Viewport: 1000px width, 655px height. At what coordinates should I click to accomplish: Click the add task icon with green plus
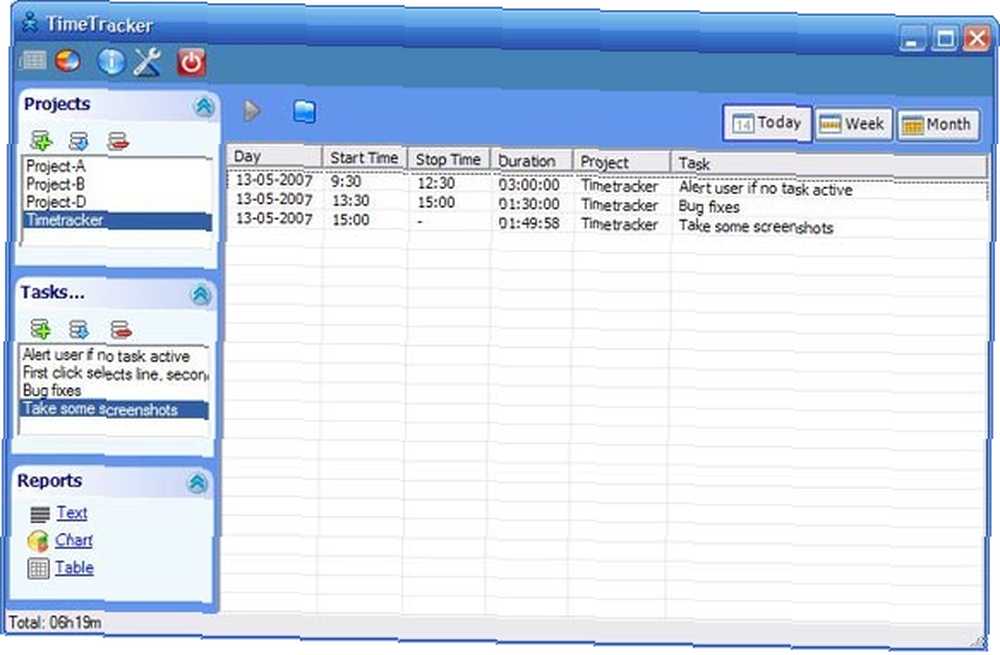point(41,329)
